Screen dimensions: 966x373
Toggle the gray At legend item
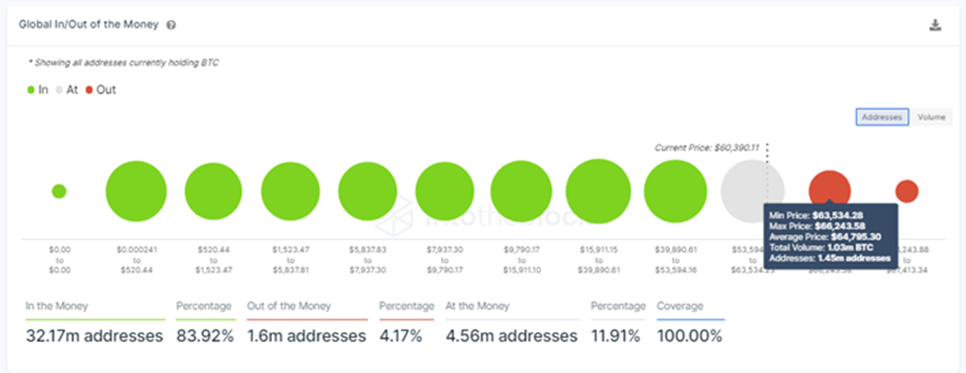point(67,90)
